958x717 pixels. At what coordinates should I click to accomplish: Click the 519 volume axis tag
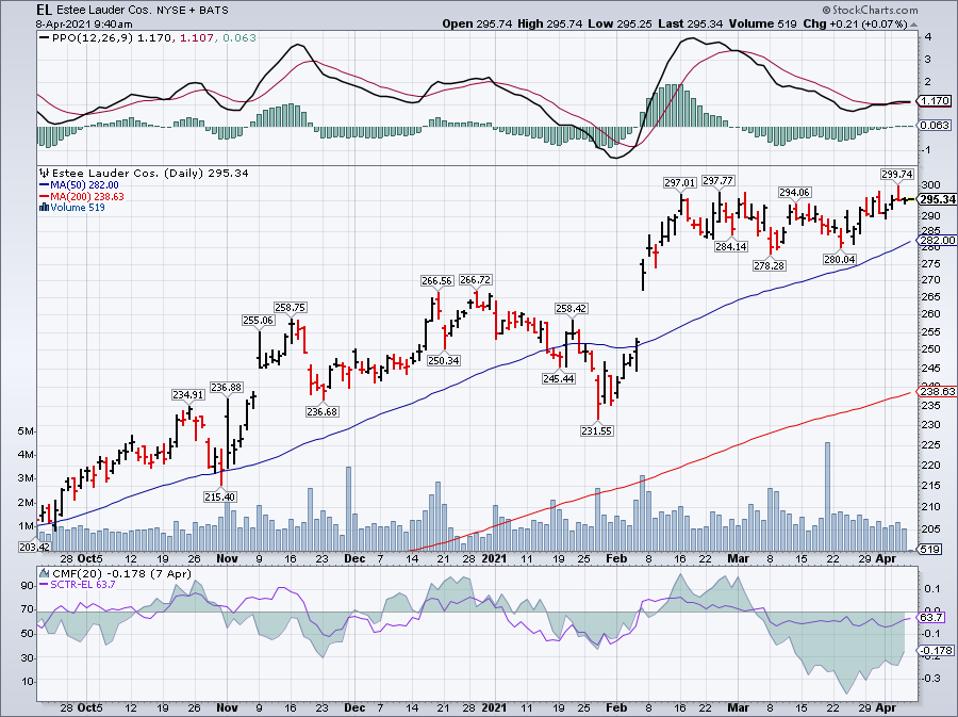[930, 549]
